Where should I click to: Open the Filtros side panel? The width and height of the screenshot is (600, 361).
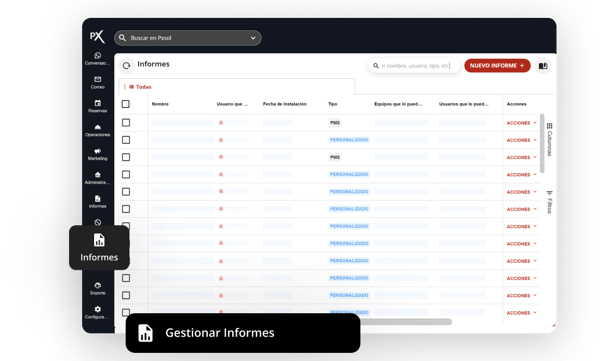pos(549,202)
